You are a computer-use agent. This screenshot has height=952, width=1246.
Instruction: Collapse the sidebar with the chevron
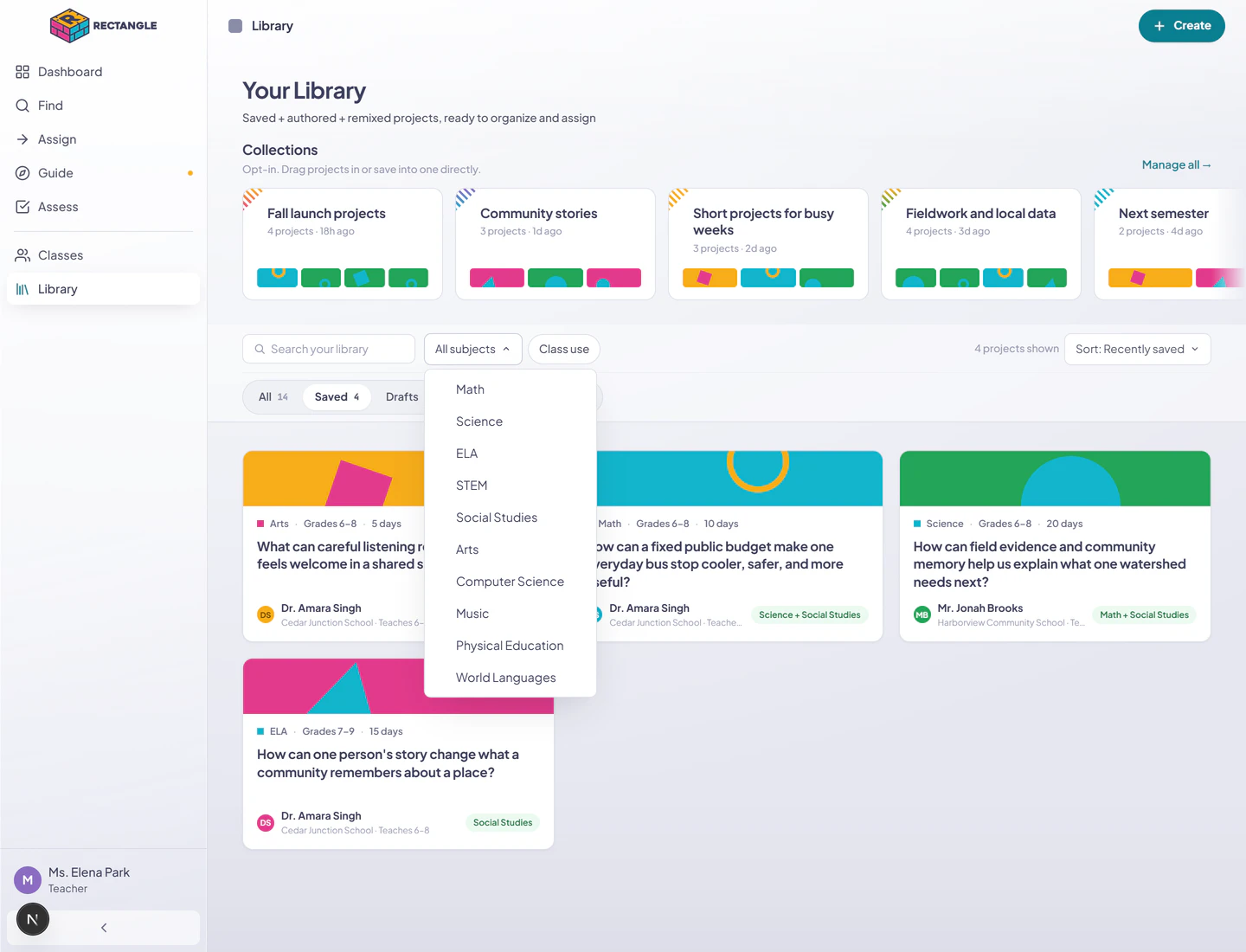(104, 928)
